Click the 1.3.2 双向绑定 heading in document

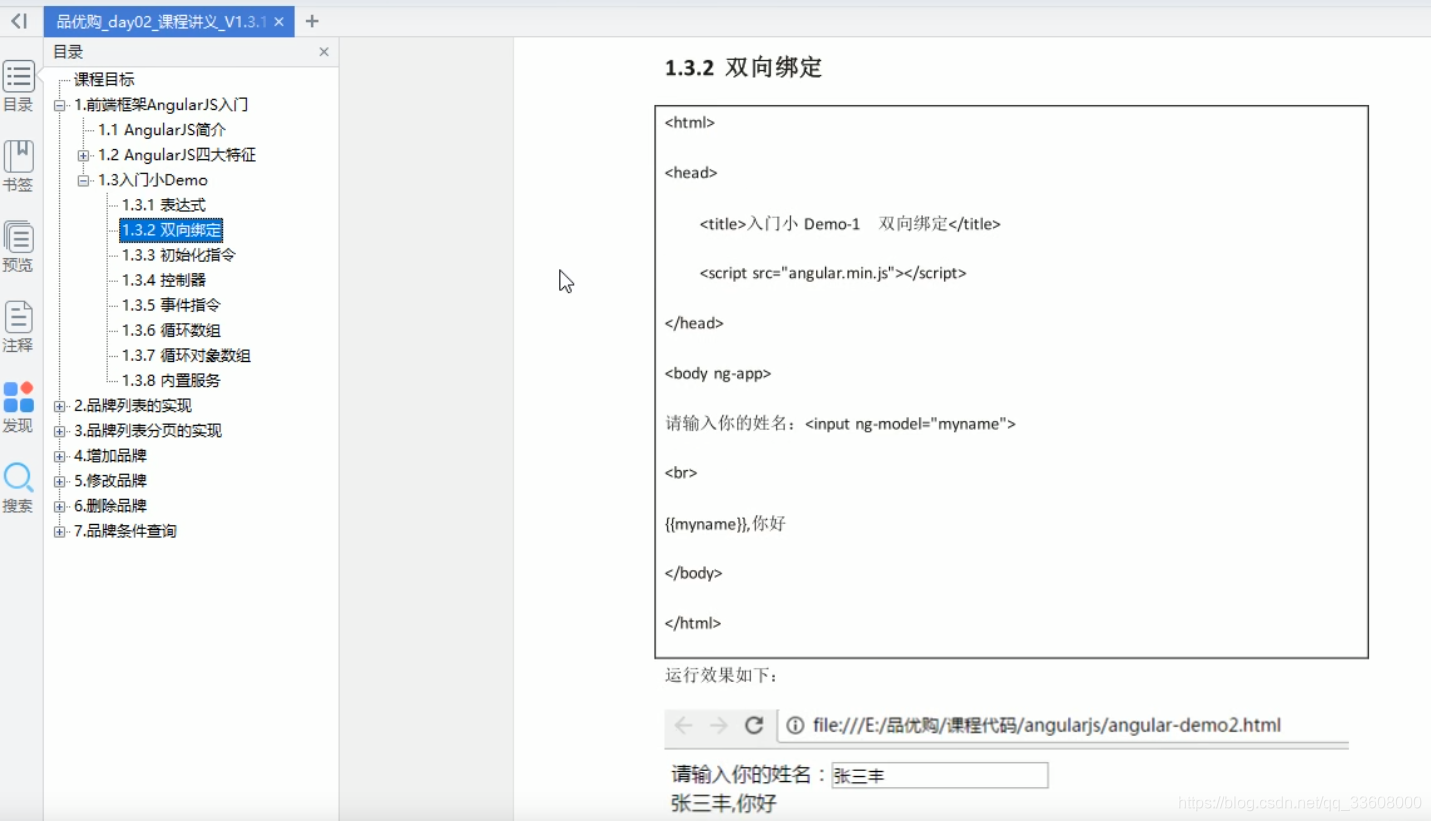(x=743, y=68)
